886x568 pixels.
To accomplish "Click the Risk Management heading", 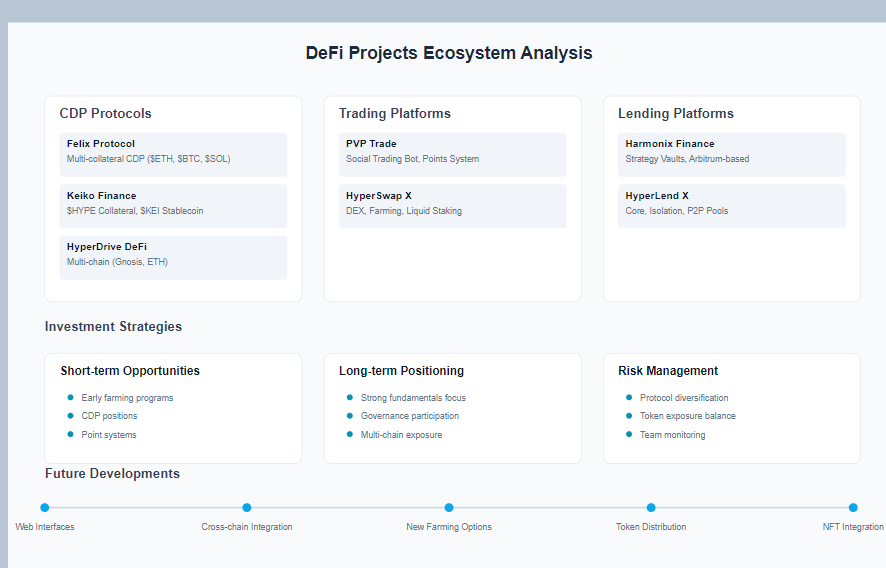I will [x=668, y=371].
